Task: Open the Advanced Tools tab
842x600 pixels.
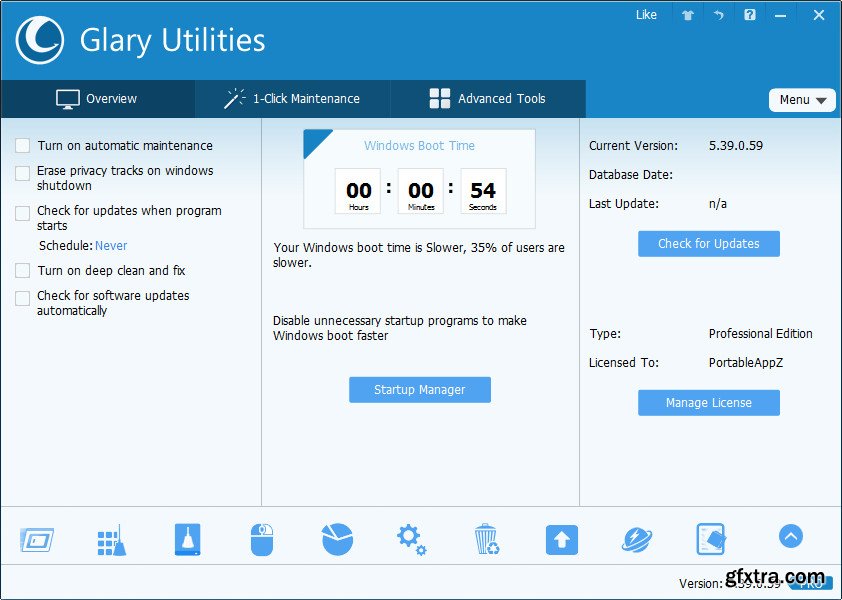Action: pyautogui.click(x=487, y=99)
